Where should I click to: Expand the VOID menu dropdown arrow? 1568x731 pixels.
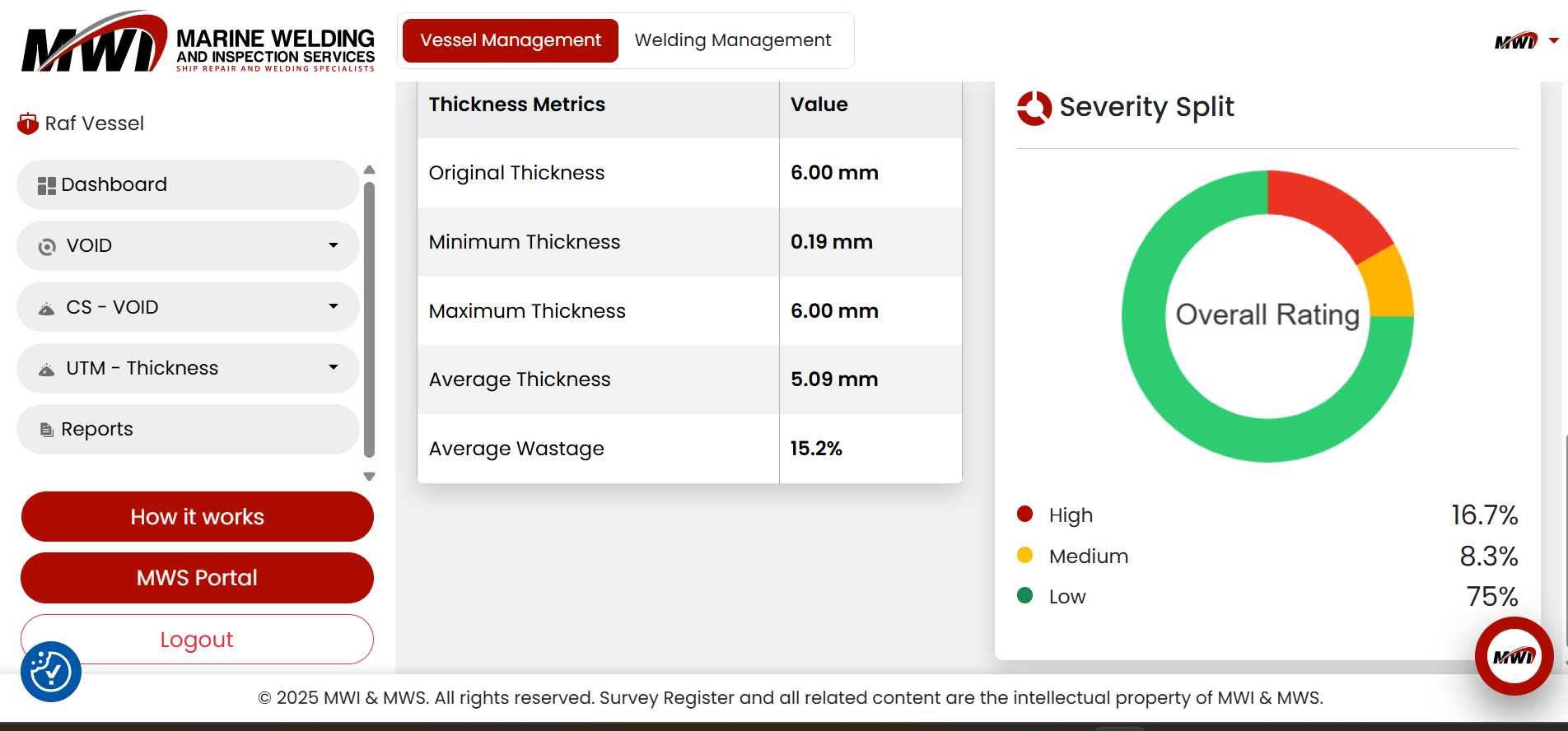(x=334, y=245)
